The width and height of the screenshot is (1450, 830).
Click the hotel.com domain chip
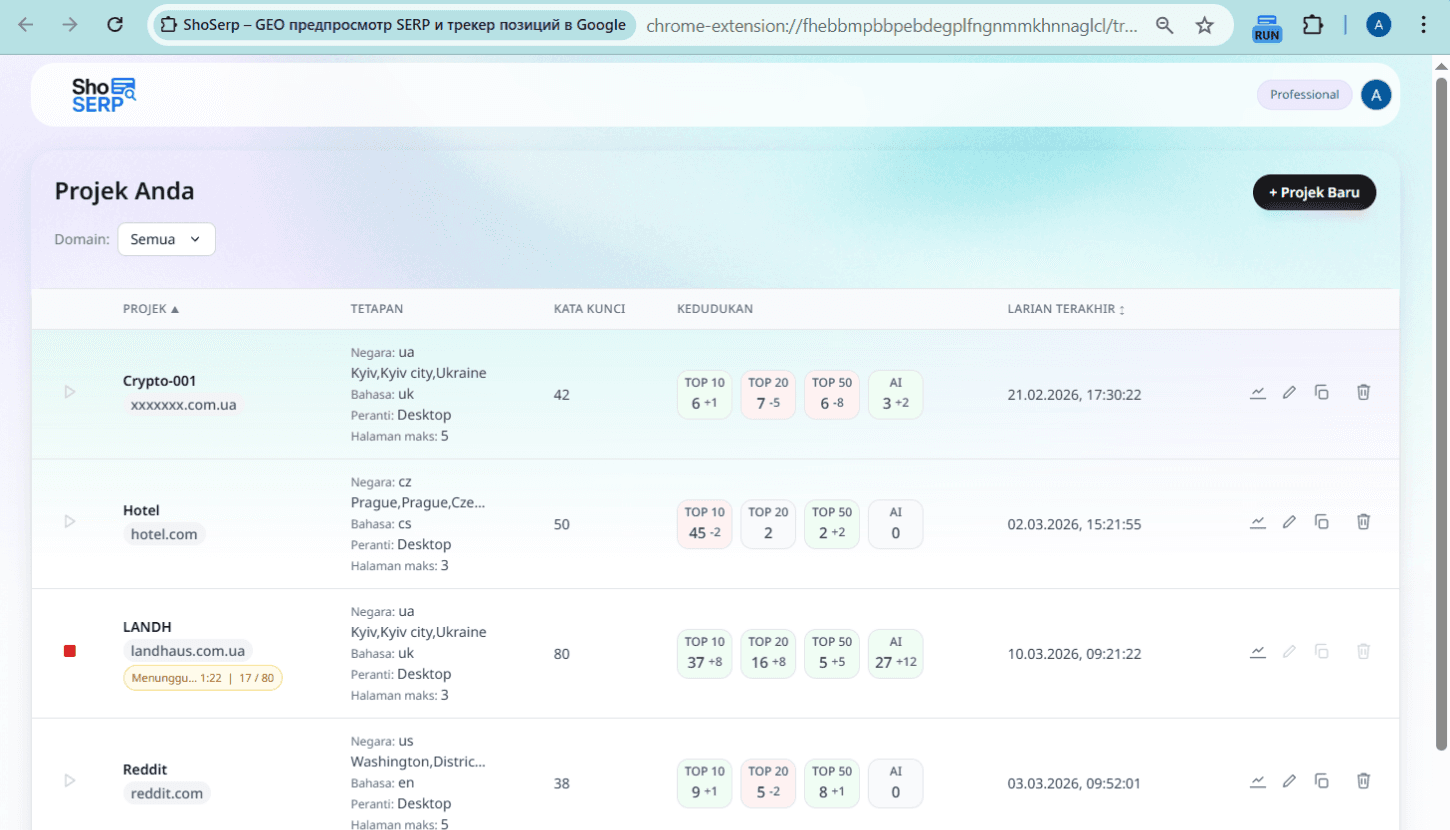(164, 534)
